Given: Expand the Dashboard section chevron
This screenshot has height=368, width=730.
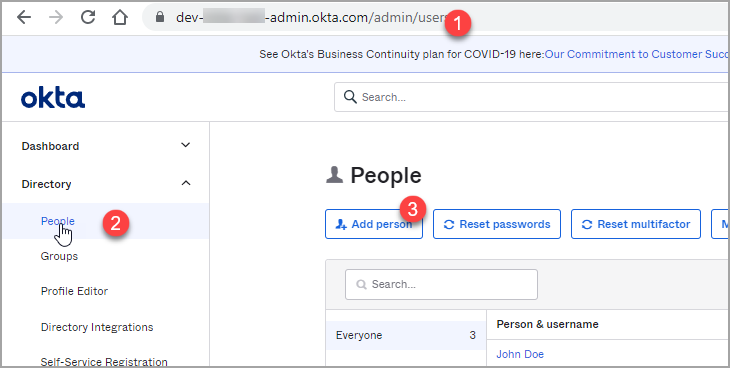Looking at the screenshot, I should point(185,145).
